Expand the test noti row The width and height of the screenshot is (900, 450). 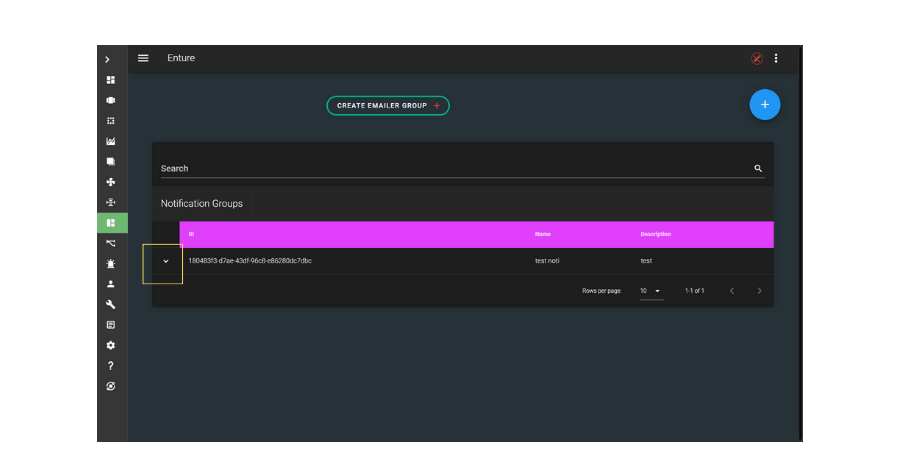point(166,261)
